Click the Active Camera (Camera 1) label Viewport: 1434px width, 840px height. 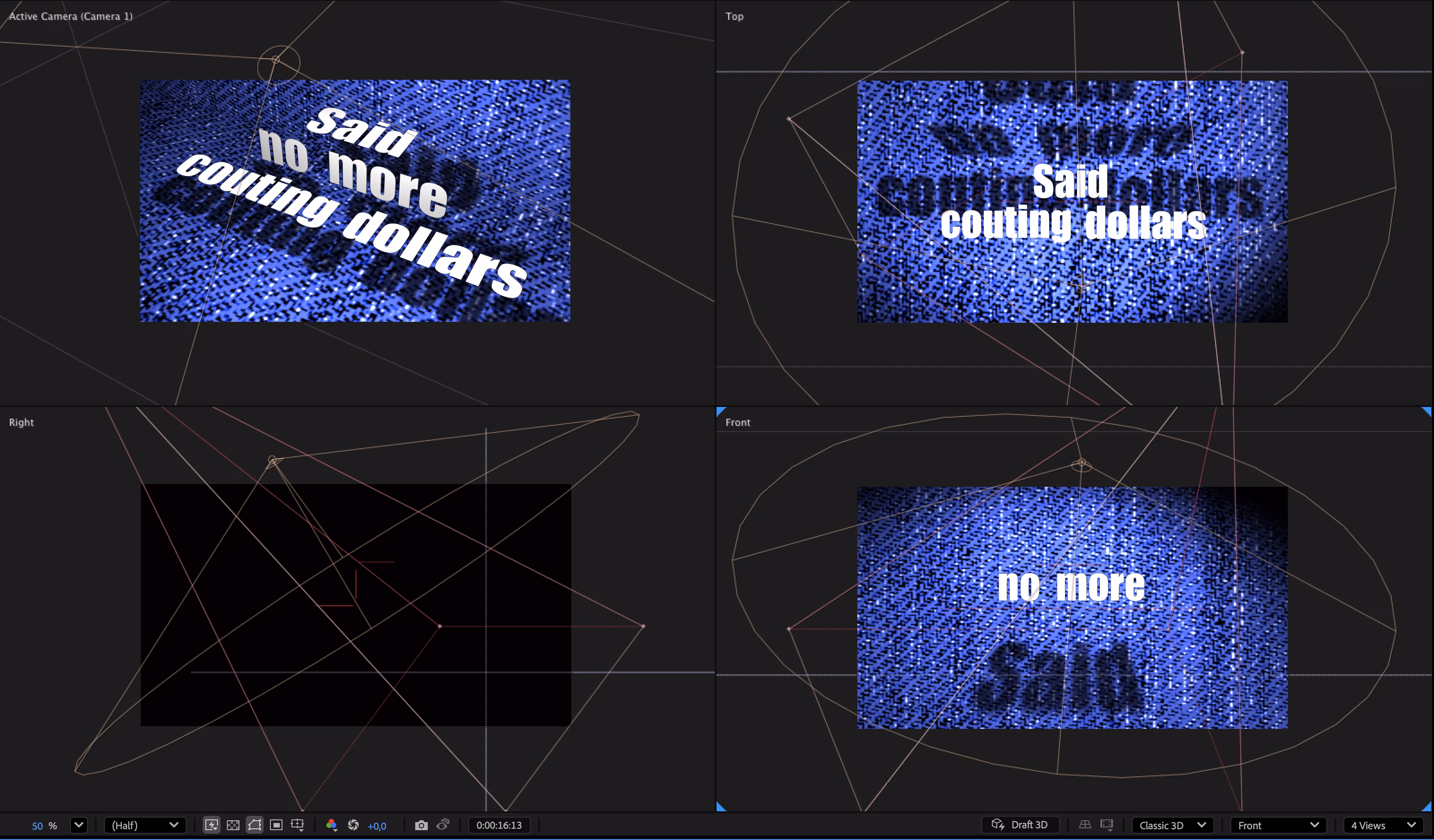70,16
